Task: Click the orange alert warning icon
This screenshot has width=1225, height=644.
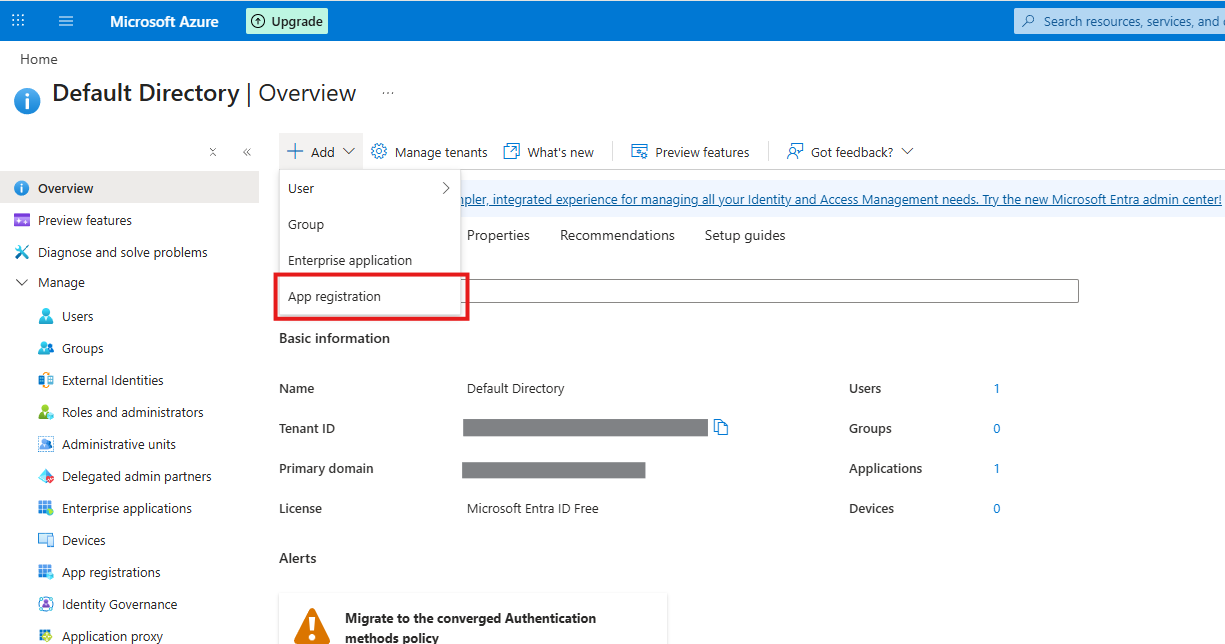Action: [312, 626]
